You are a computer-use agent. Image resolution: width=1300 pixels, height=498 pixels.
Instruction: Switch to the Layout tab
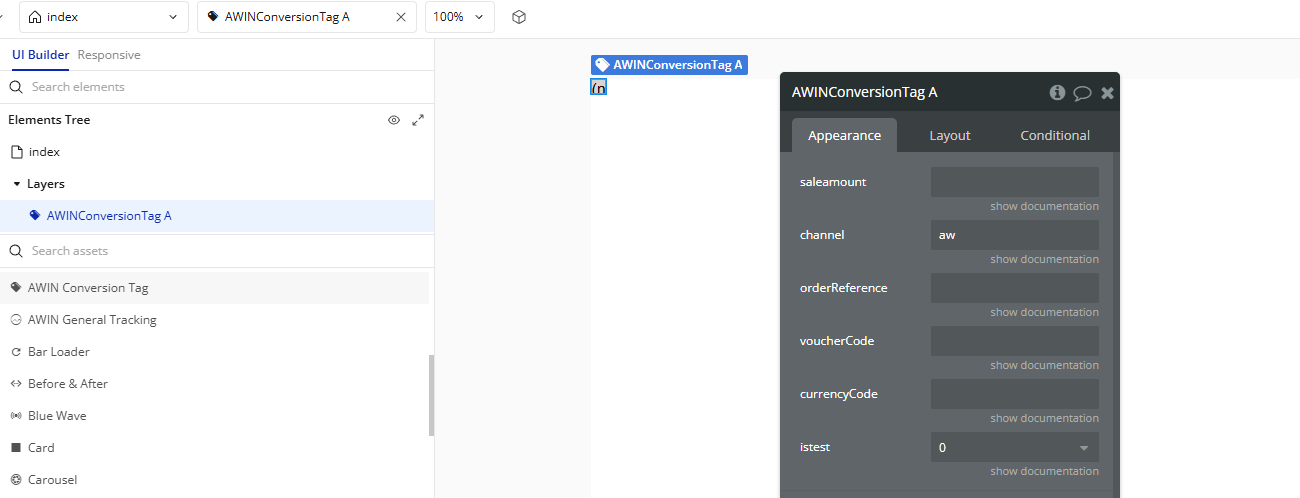(950, 135)
